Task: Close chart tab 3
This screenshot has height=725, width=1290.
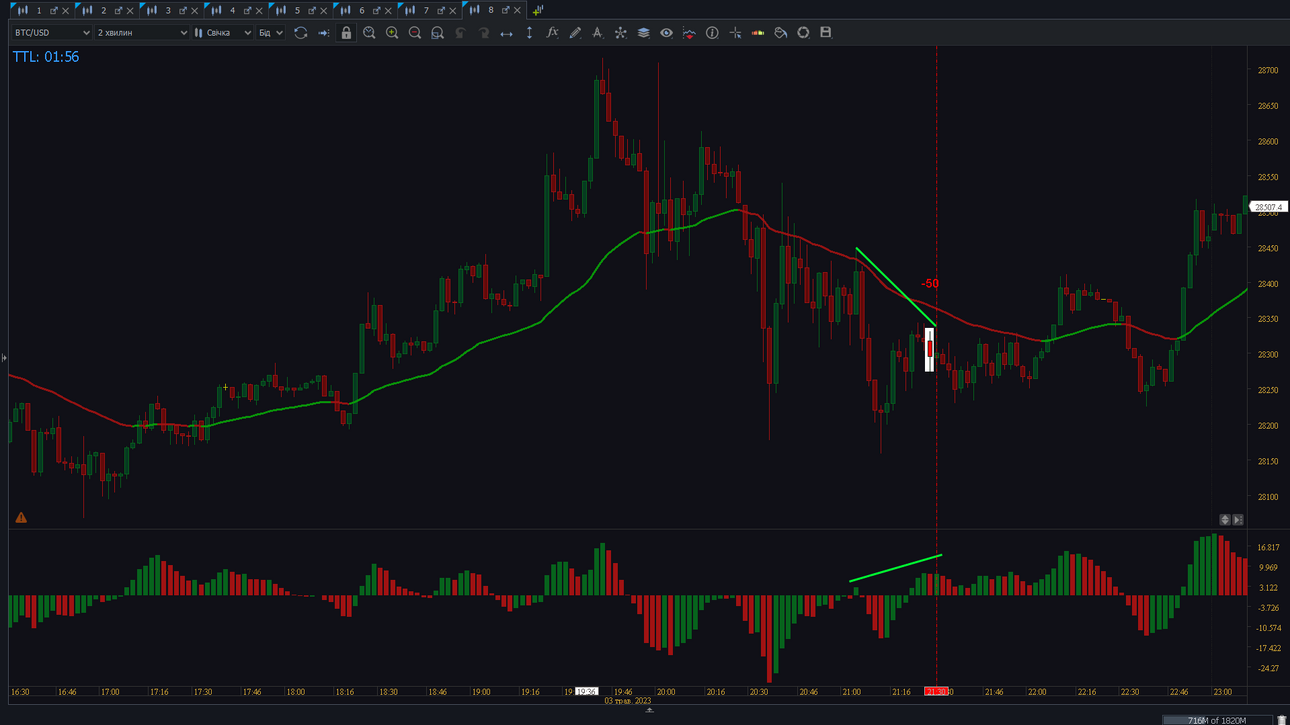Action: point(194,11)
